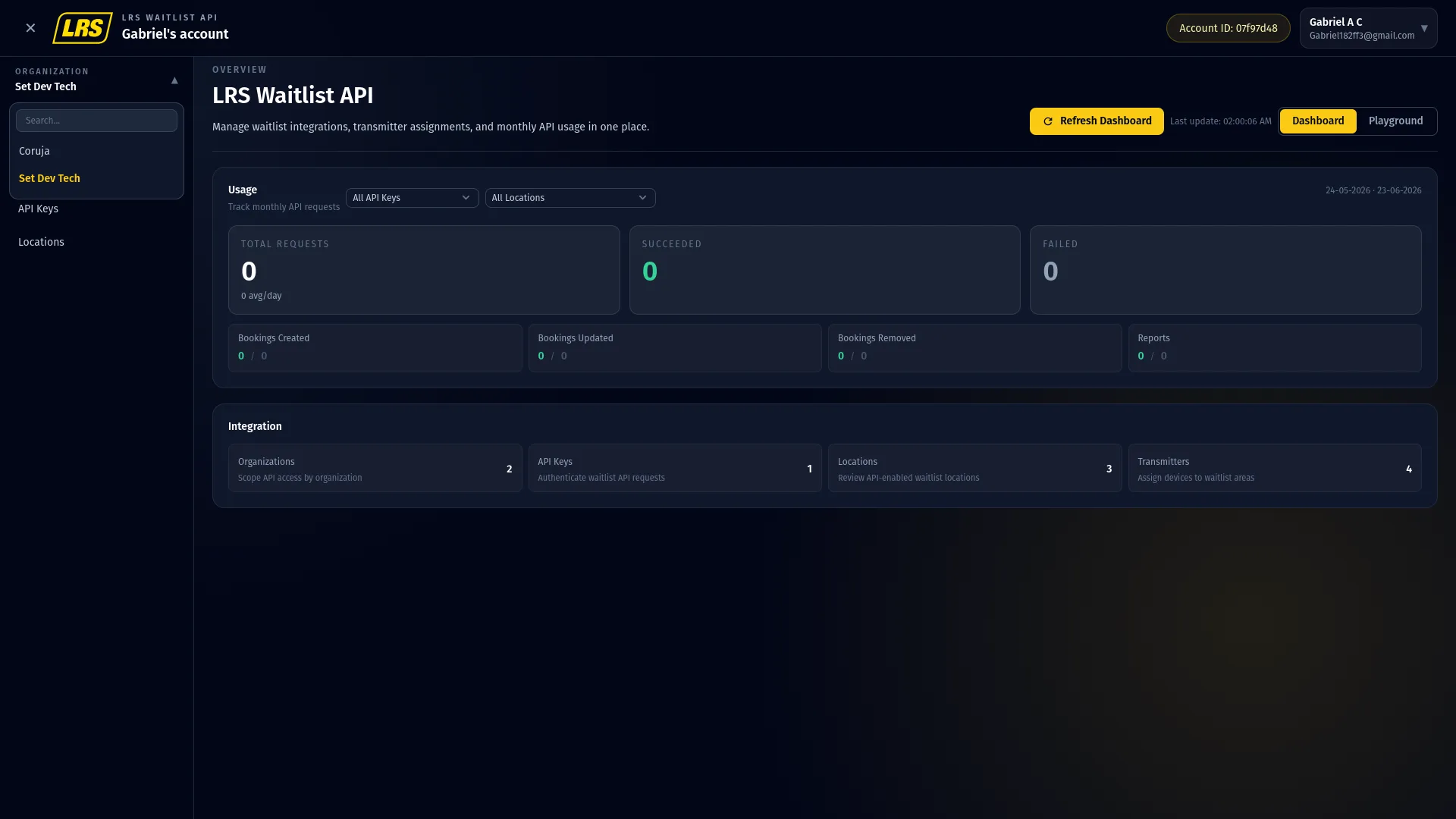This screenshot has width=1456, height=819.
Task: Click the Bookings Created stat
Action: (x=375, y=348)
